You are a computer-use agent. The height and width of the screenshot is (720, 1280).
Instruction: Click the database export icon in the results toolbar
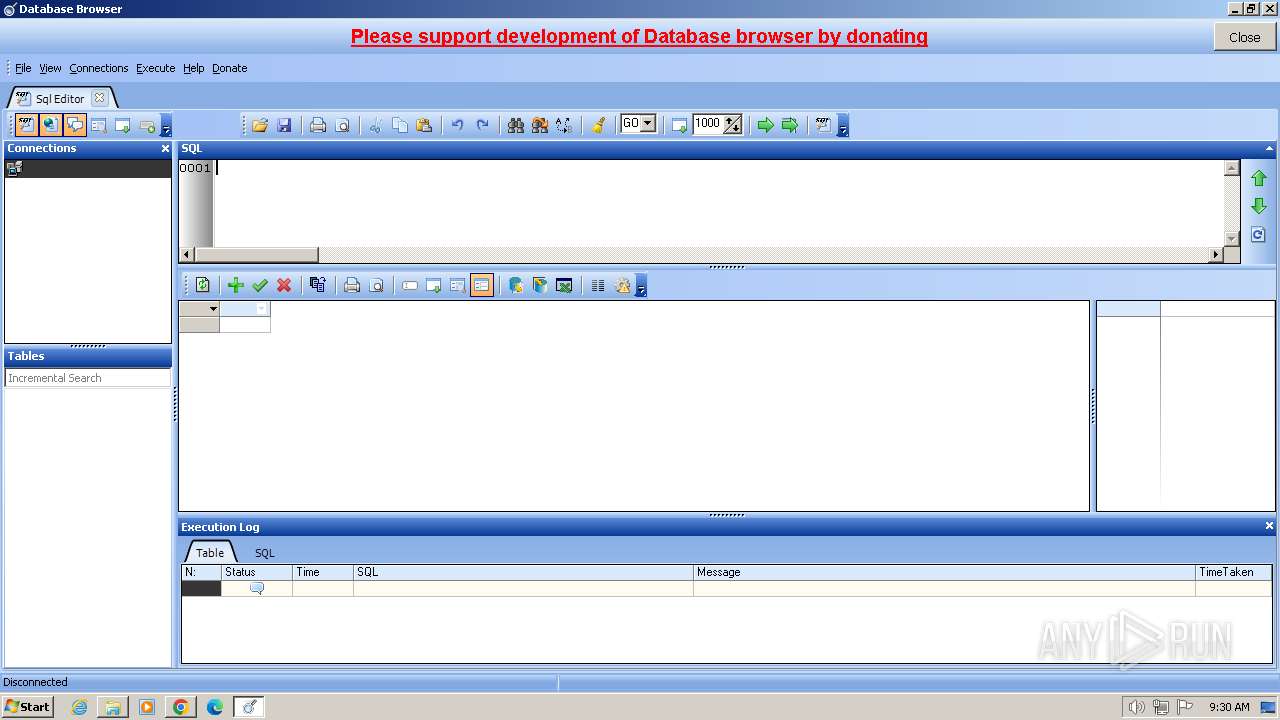[x=516, y=285]
